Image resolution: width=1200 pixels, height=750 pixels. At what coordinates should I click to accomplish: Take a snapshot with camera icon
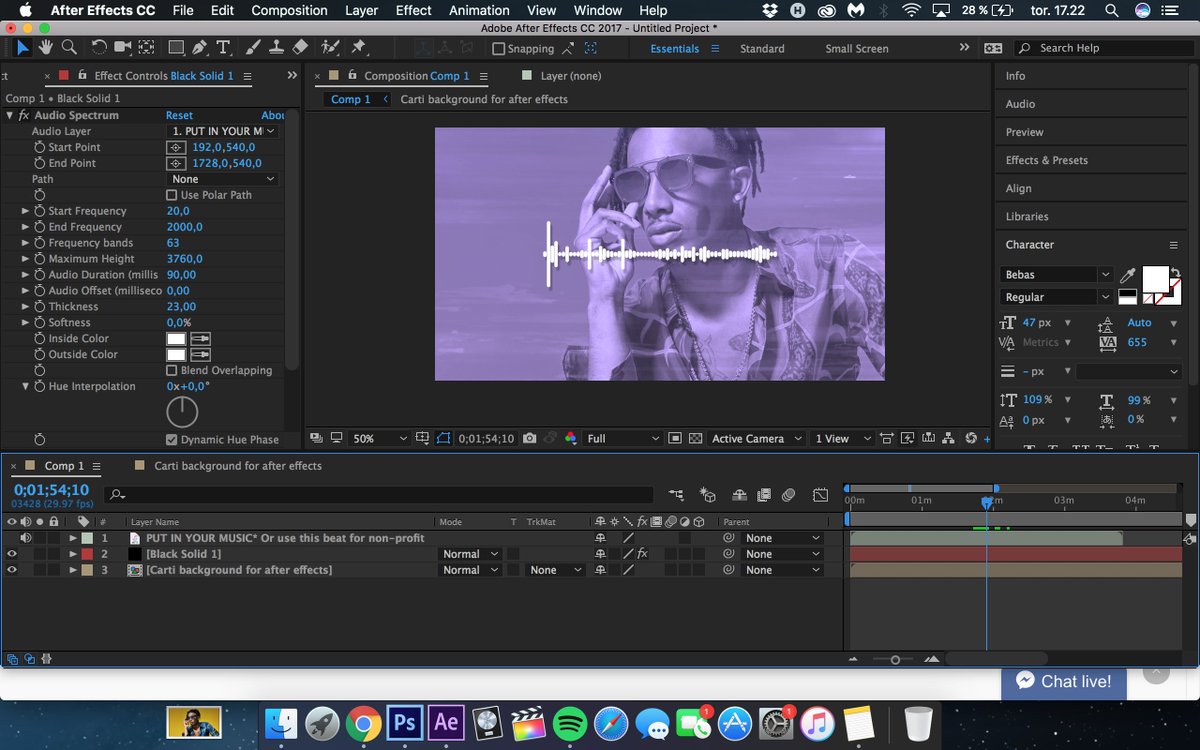[x=530, y=438]
